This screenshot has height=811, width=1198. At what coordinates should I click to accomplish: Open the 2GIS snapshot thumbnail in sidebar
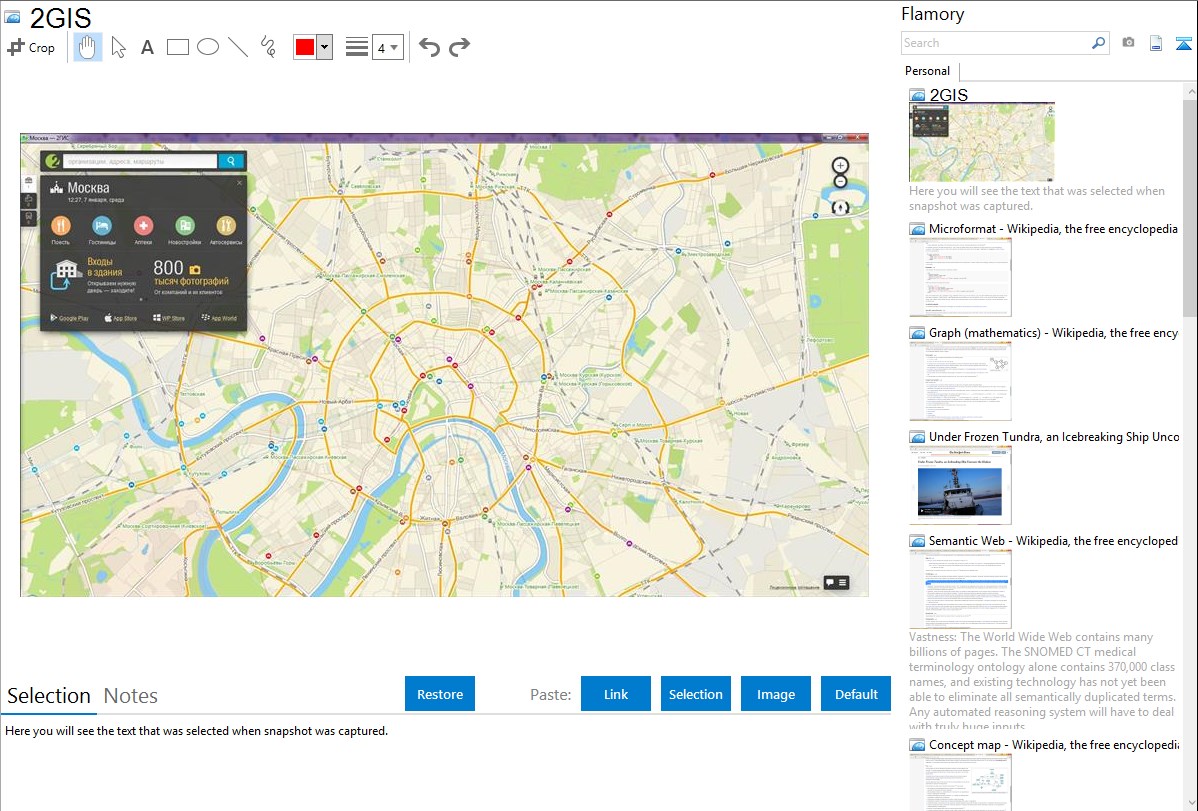point(982,142)
